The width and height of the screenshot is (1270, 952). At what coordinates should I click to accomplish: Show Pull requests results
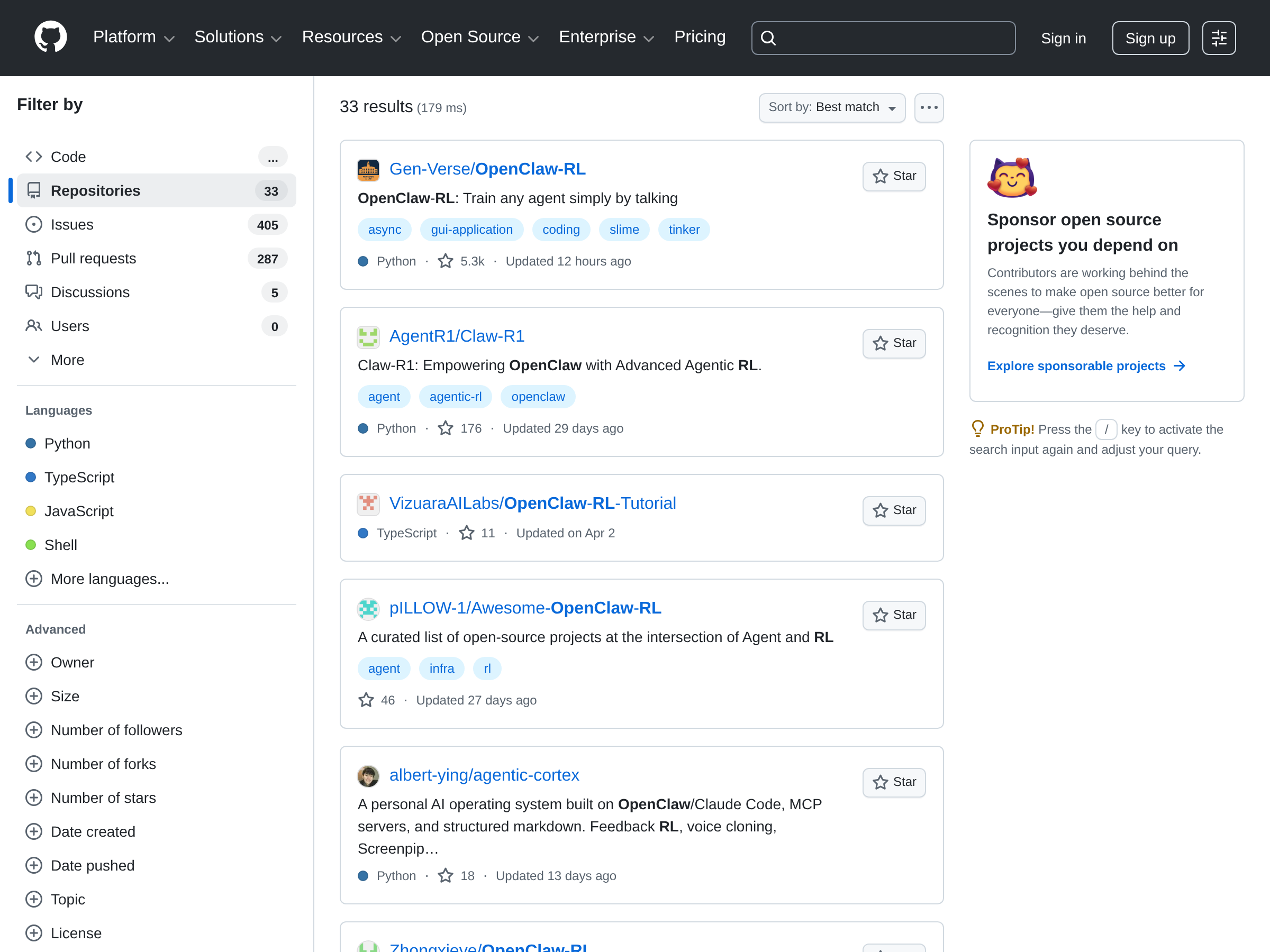(x=156, y=258)
